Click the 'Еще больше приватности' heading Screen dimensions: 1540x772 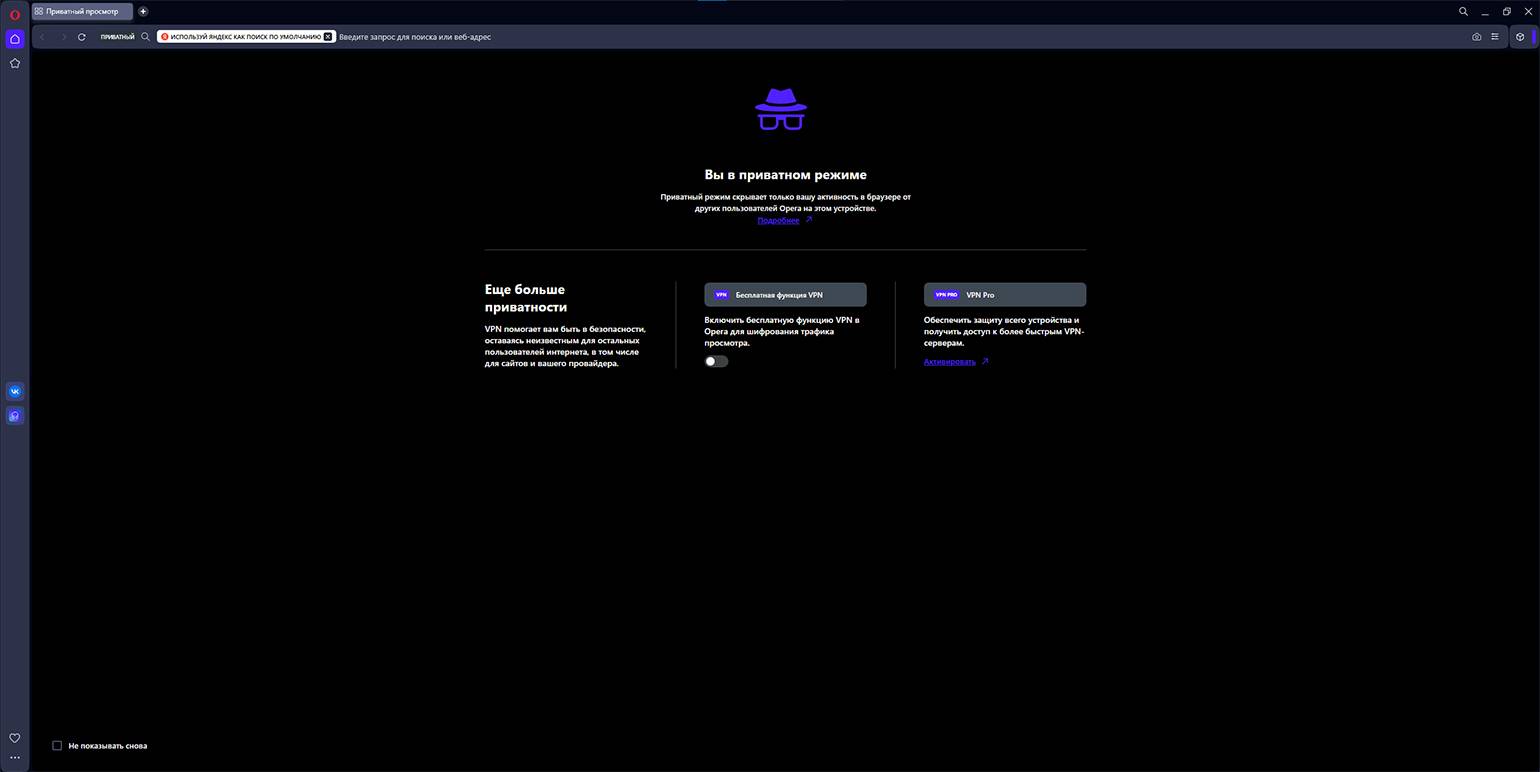526,298
